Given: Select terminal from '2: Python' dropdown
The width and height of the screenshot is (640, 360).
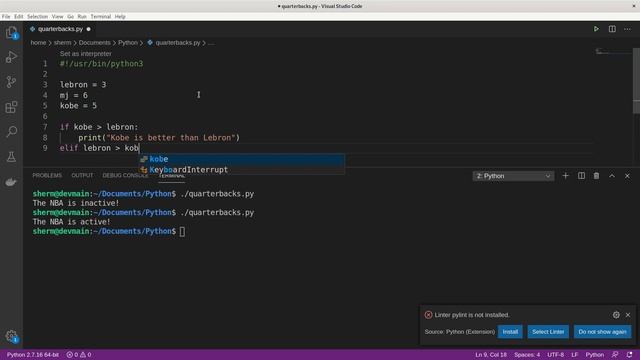Looking at the screenshot, I should coord(513,176).
